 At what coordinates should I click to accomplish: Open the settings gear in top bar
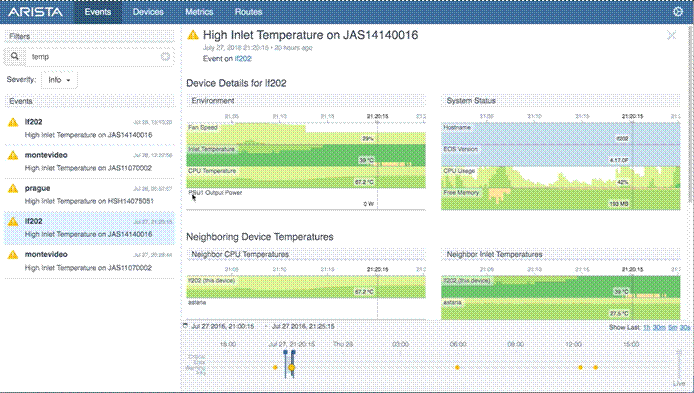(x=678, y=12)
